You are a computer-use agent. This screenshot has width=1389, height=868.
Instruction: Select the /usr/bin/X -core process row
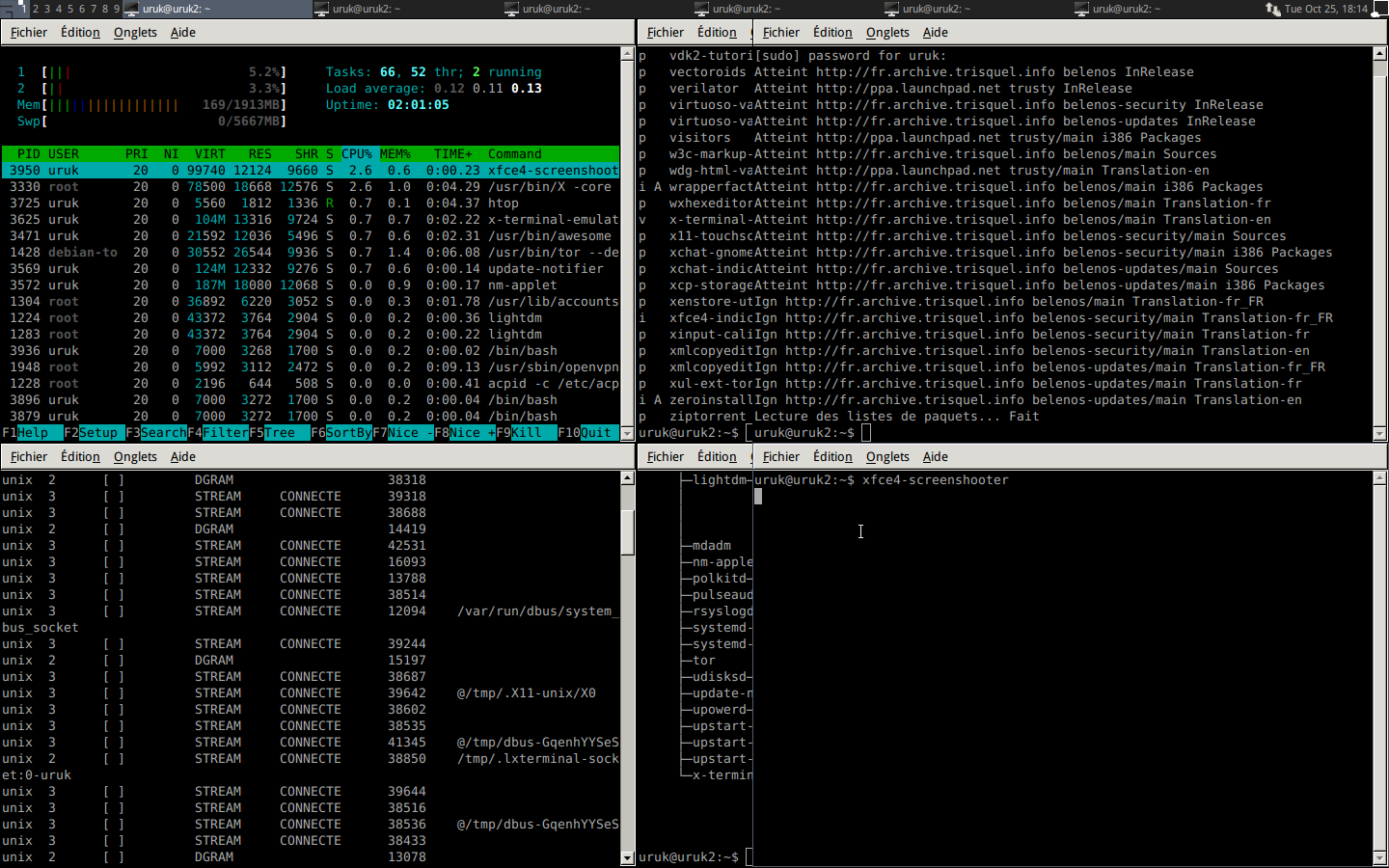[311, 186]
